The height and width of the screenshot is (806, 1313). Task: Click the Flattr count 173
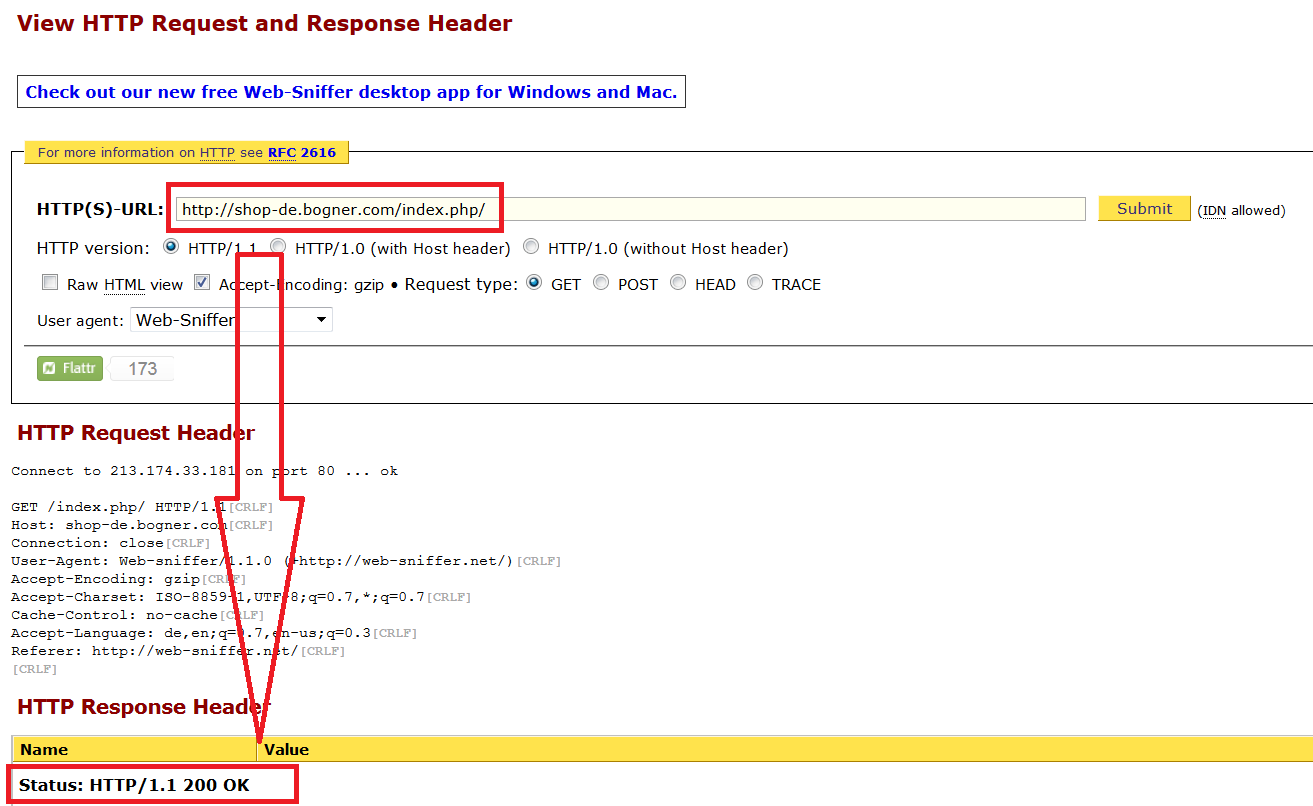coord(142,369)
